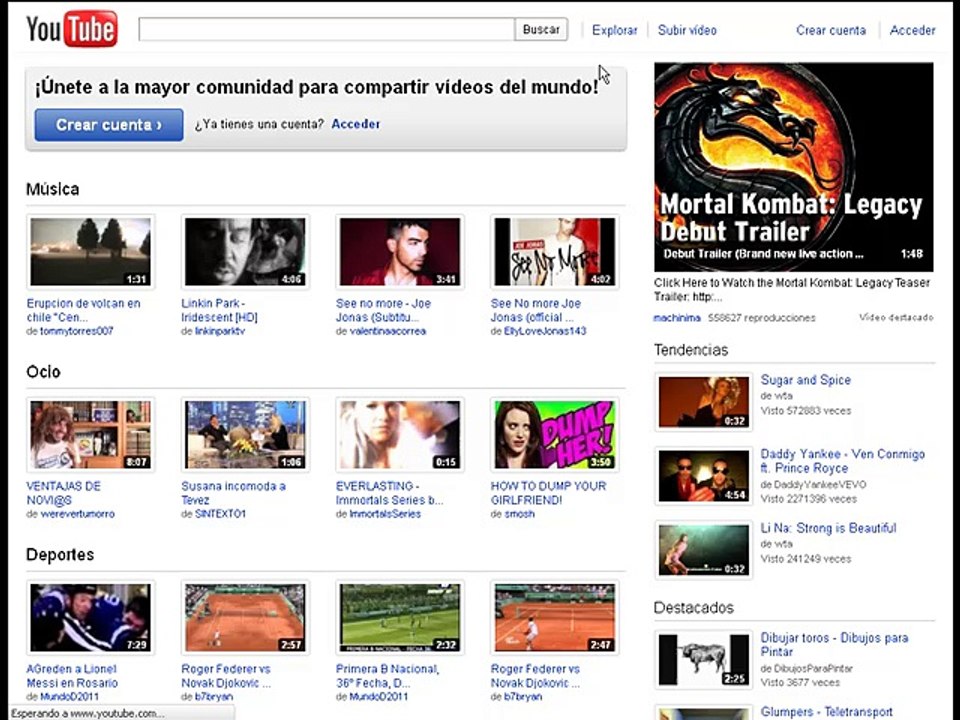Click HOW TO DUMP YOUR GIRLFRIEND! title
960x720 pixels.
(x=548, y=493)
